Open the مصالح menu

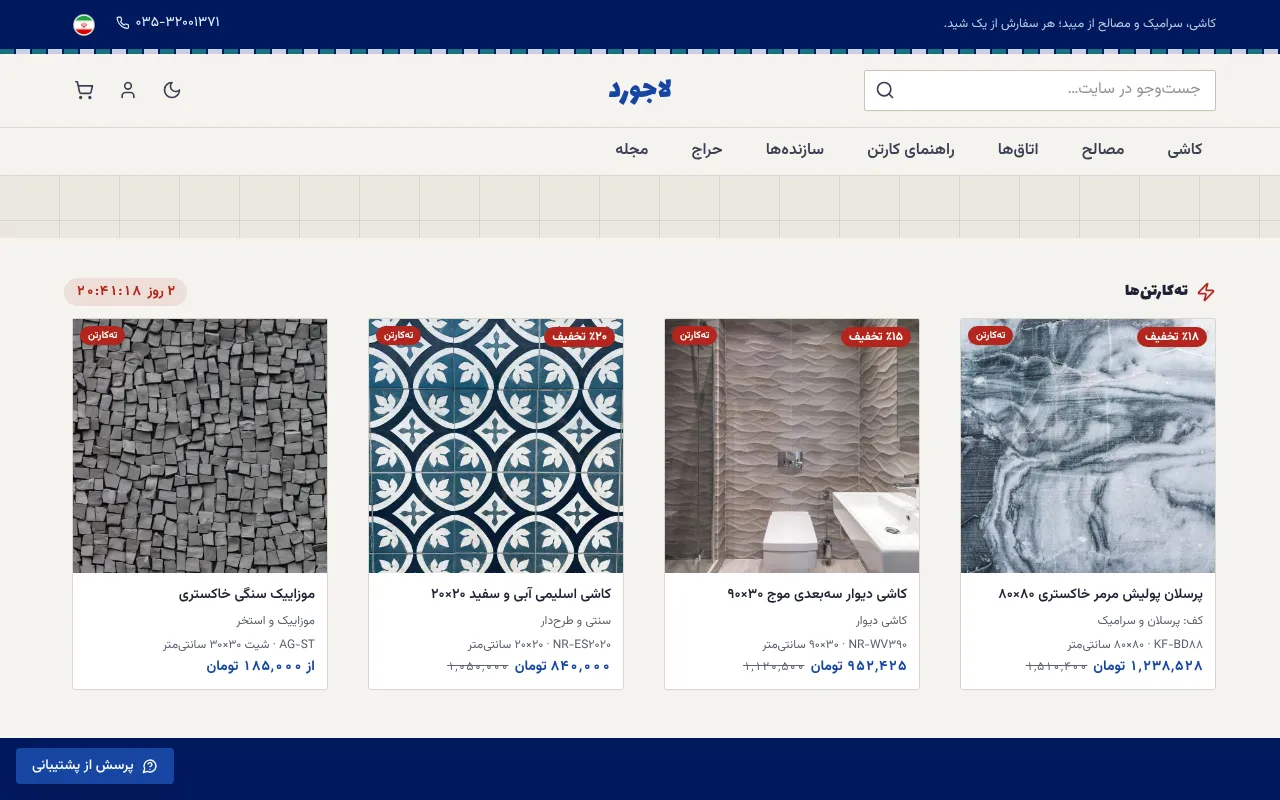(1103, 150)
